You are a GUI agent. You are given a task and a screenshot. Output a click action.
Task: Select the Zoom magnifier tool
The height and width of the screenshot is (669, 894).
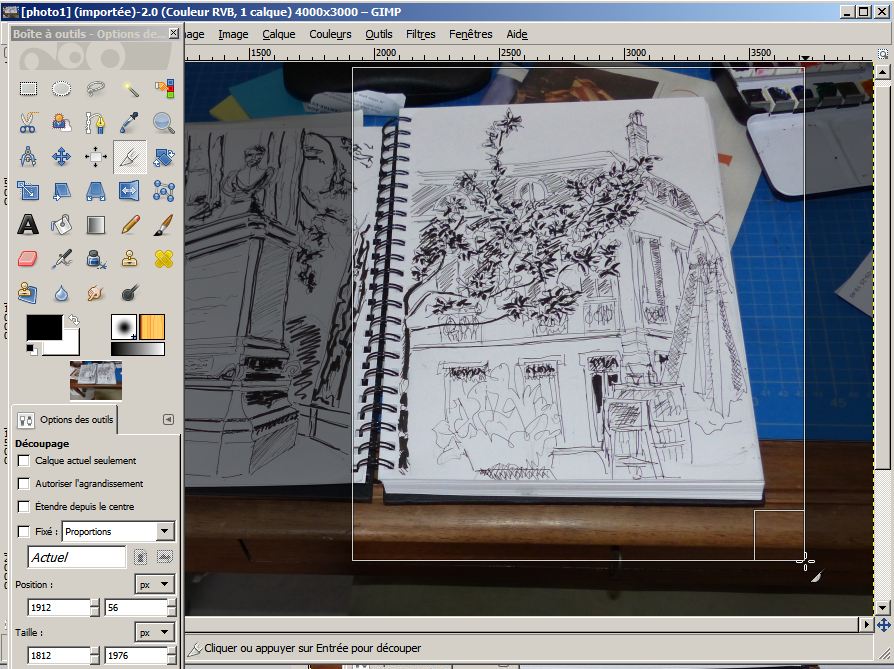[164, 123]
